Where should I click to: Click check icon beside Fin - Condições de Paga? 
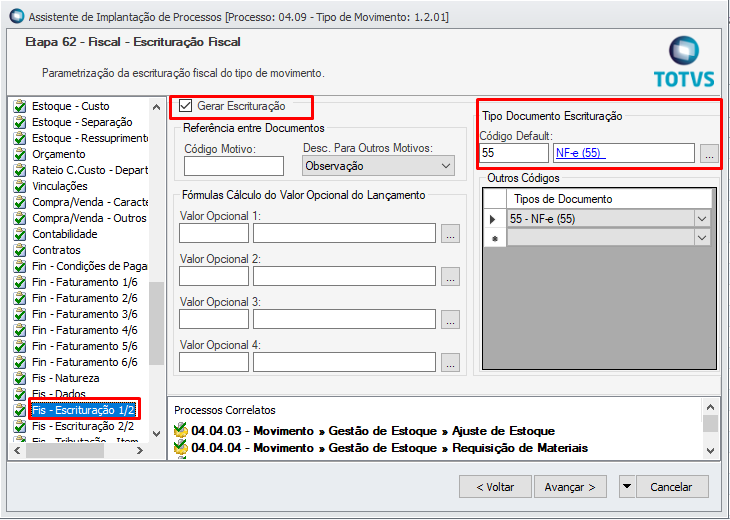point(20,266)
